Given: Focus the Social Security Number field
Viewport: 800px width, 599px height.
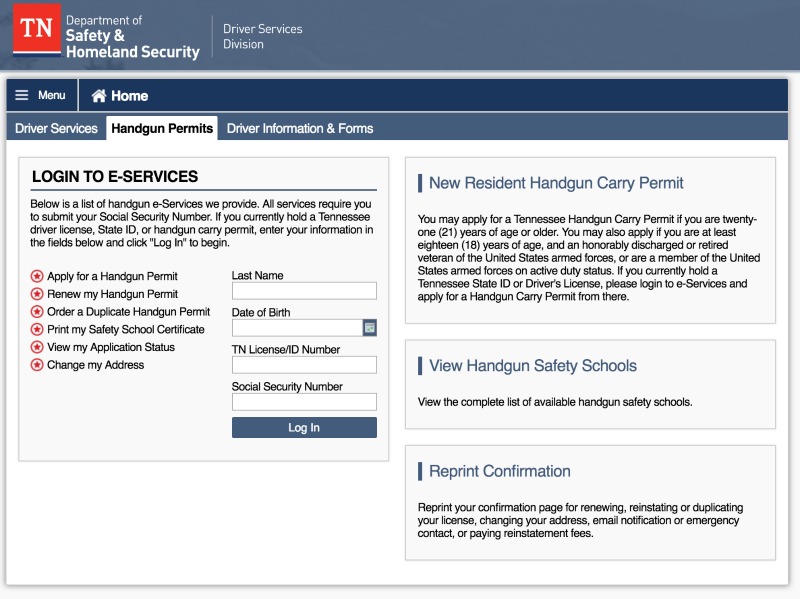Looking at the screenshot, I should click(304, 402).
